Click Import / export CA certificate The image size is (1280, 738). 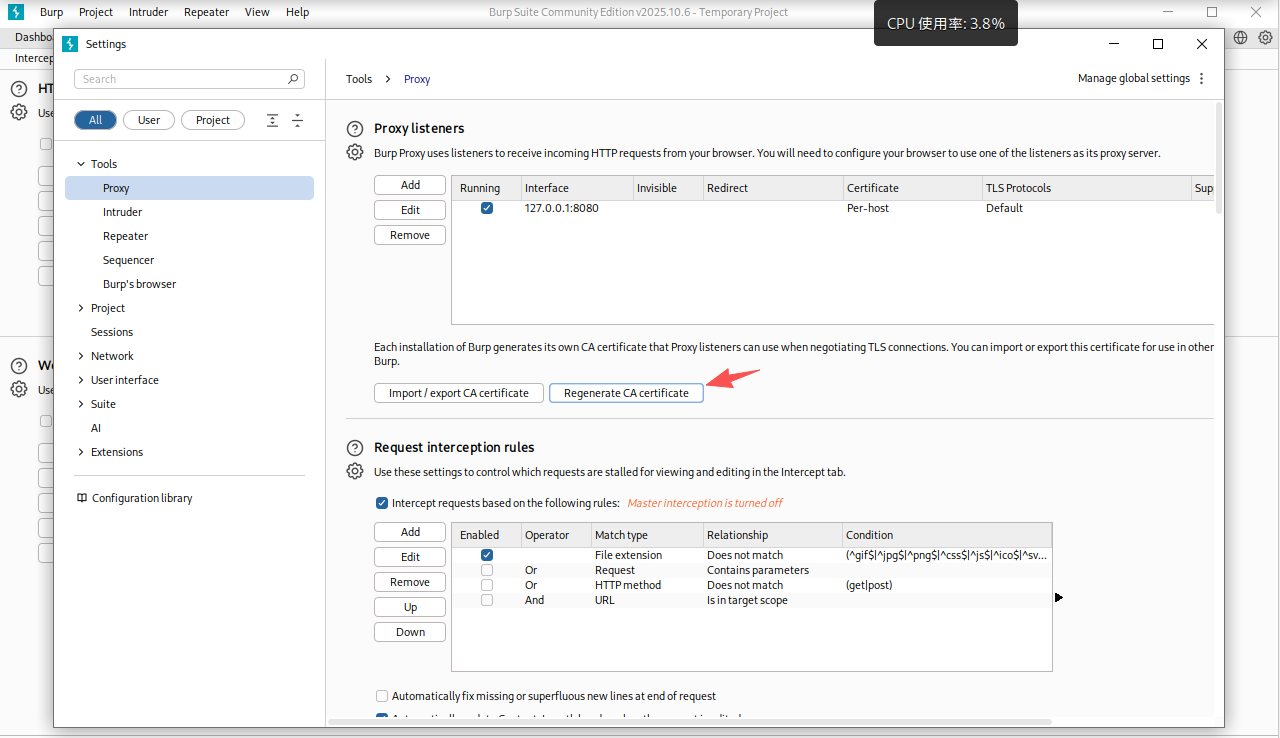point(459,393)
